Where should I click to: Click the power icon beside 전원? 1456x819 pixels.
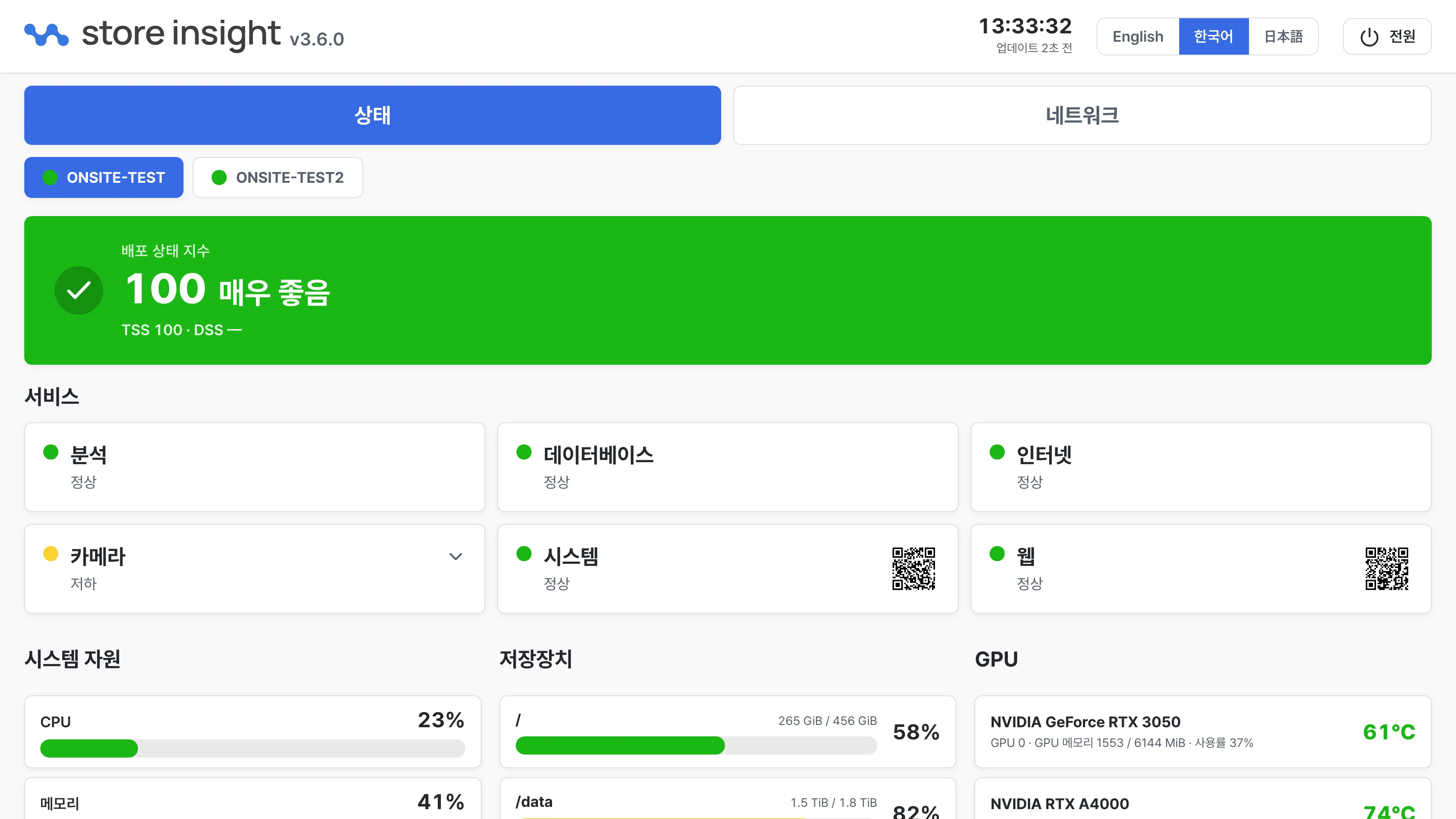(1369, 37)
